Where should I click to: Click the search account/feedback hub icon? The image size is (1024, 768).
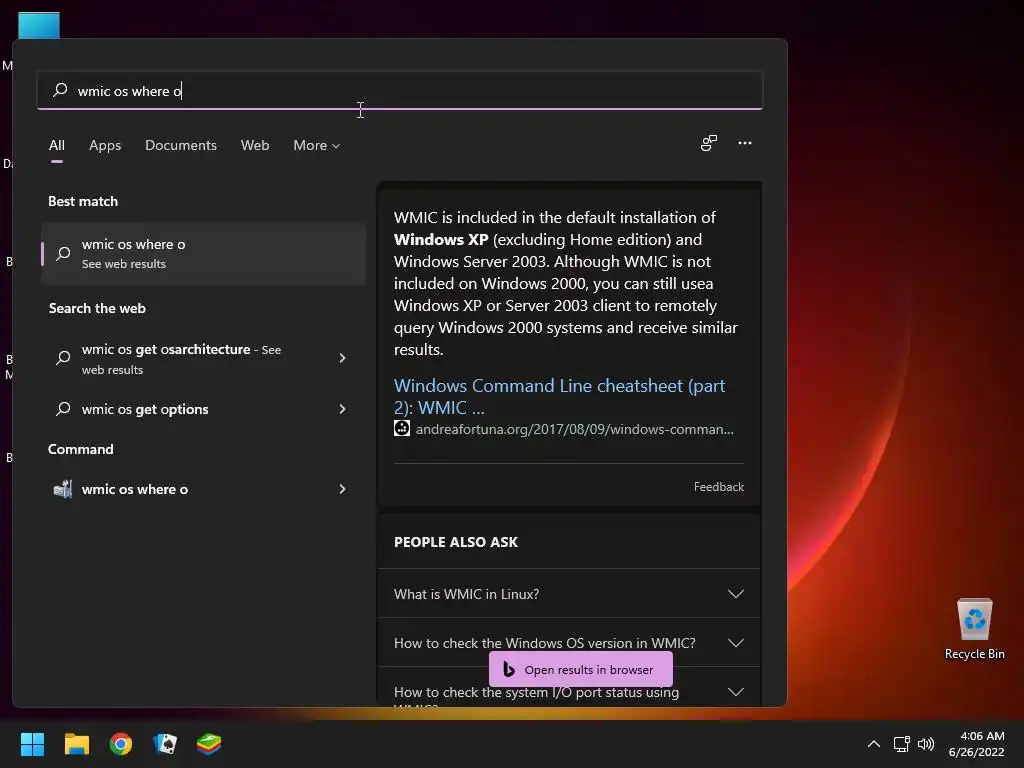709,143
